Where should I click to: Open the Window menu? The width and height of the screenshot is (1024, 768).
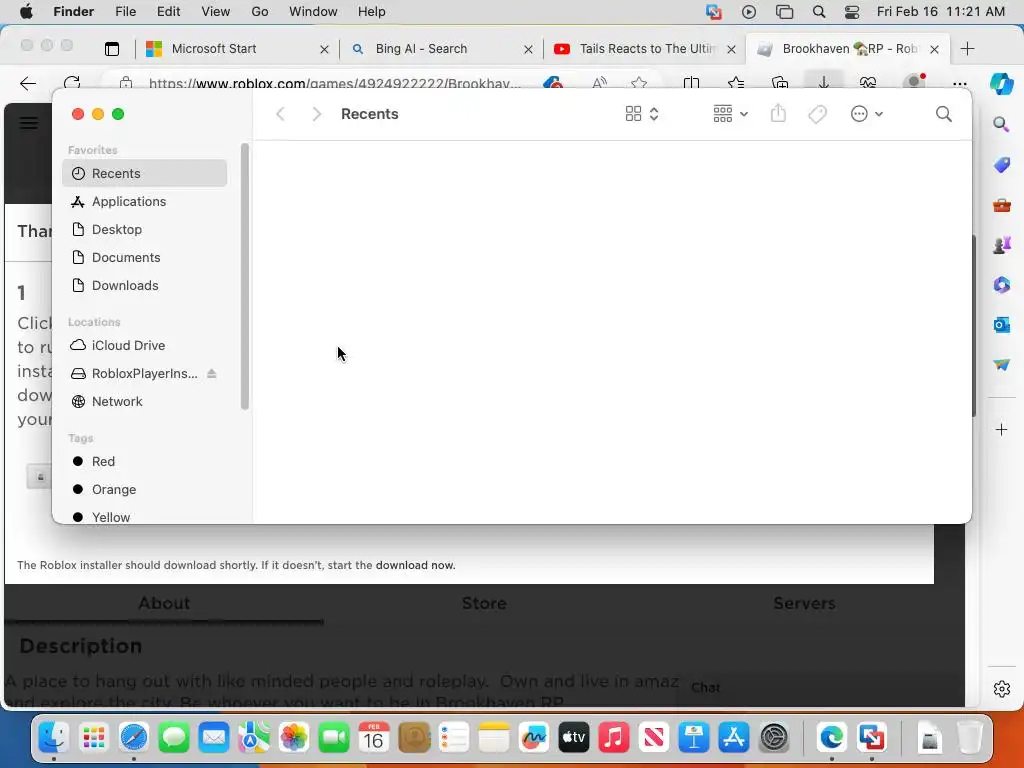click(x=313, y=12)
